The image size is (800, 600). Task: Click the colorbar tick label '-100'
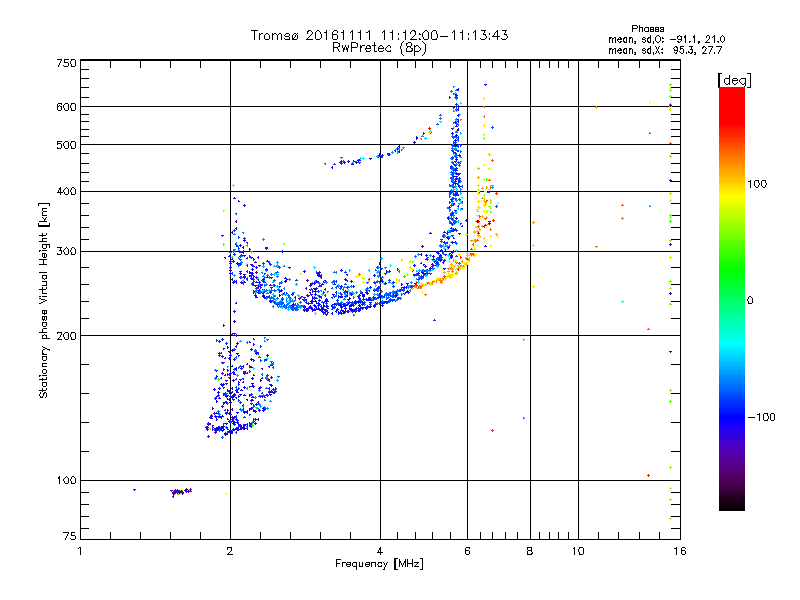coord(761,417)
